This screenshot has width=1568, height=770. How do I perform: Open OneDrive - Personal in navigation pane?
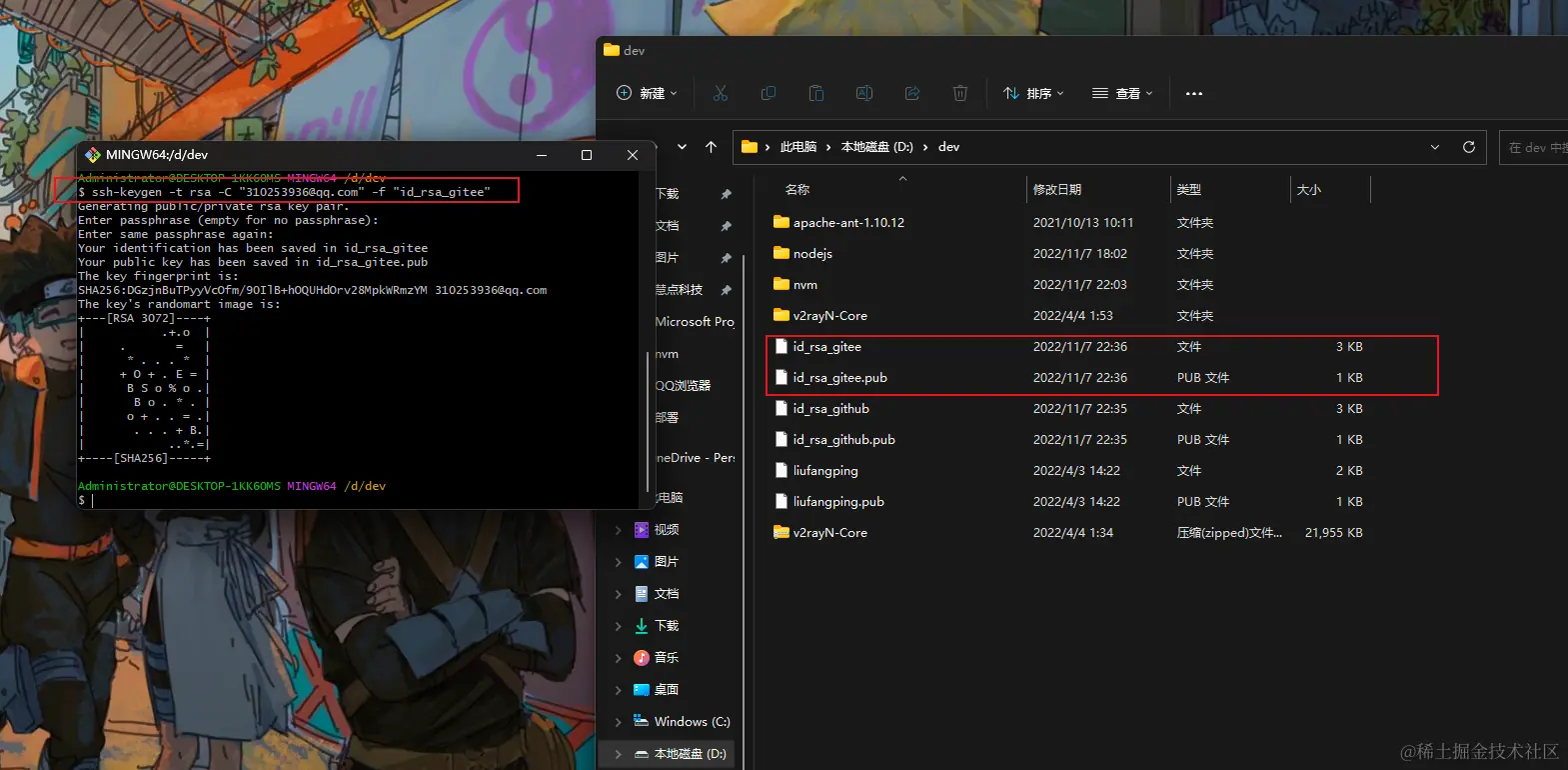(x=695, y=458)
